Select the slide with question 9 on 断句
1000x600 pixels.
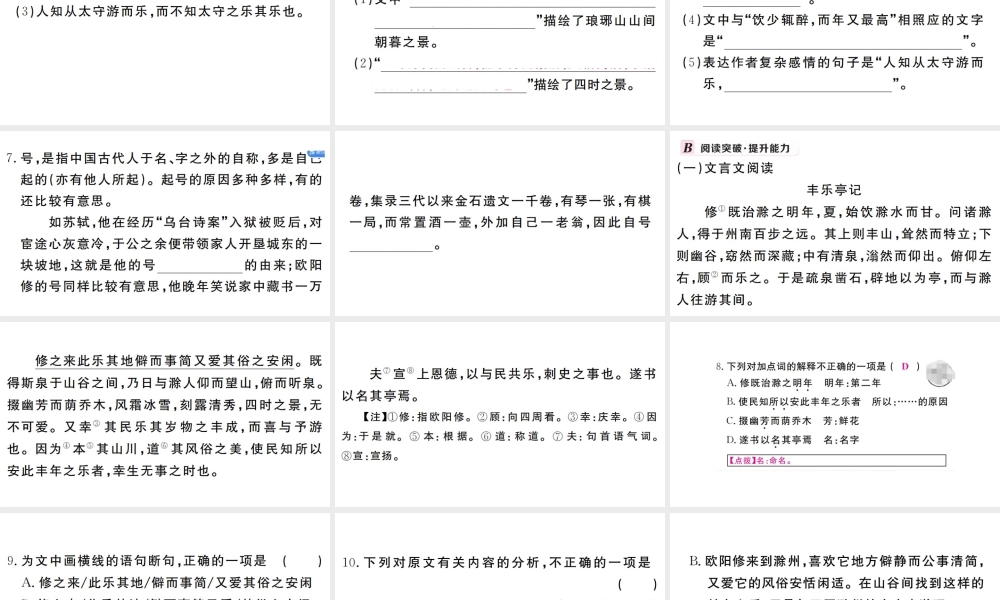click(165, 557)
